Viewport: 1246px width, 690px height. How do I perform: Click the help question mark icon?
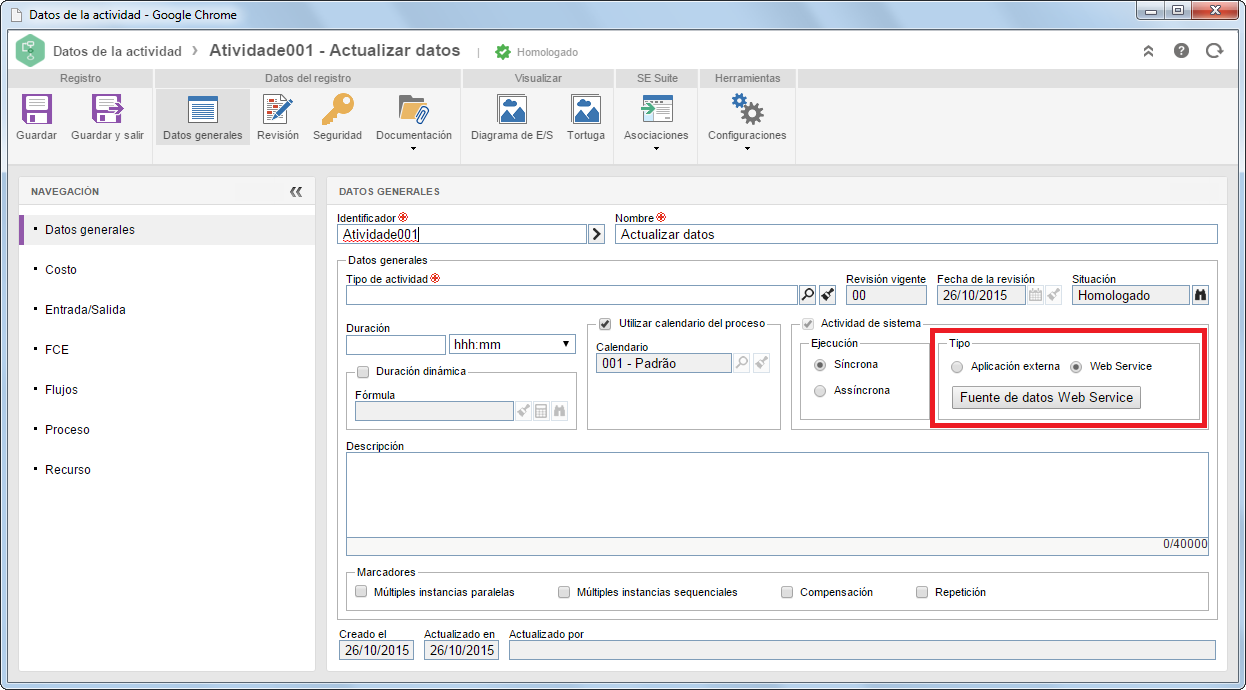pyautogui.click(x=1181, y=51)
